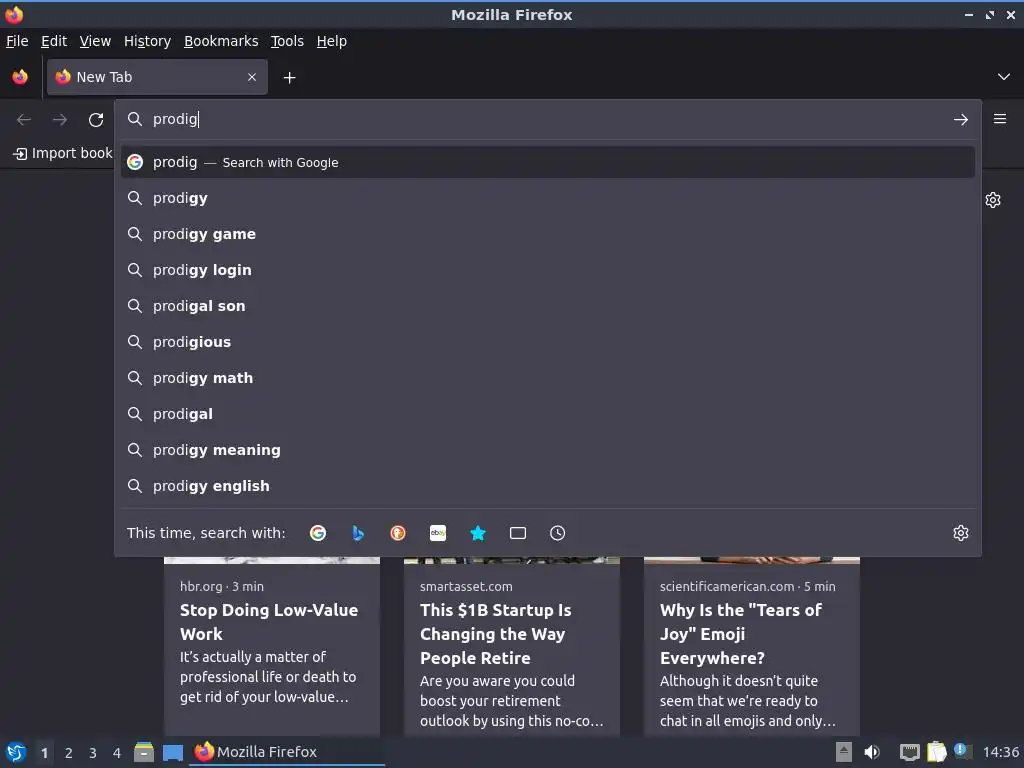Screen dimensions: 1024x768
Task: Open the Edit menu
Action: [x=54, y=41]
